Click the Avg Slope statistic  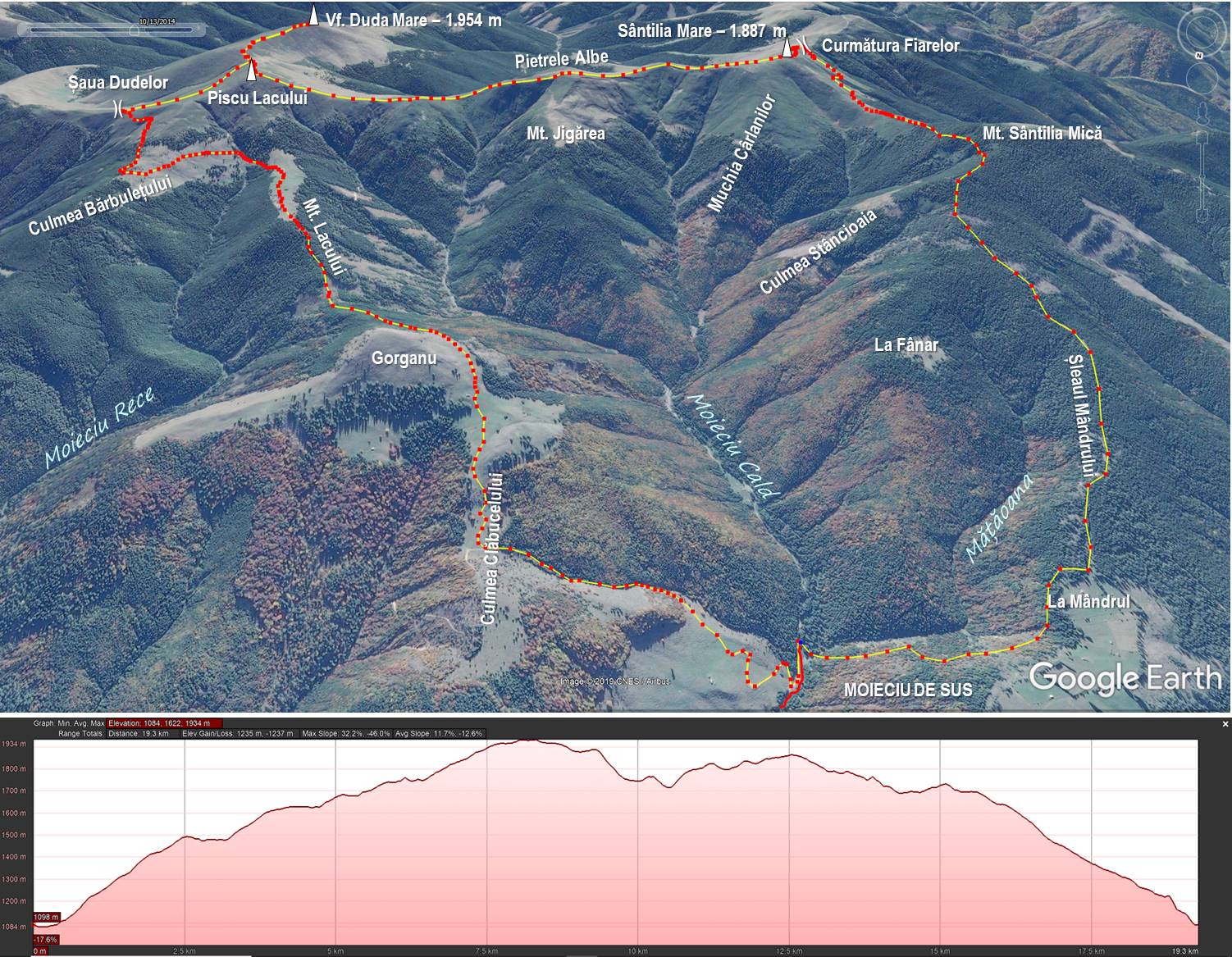click(x=439, y=733)
